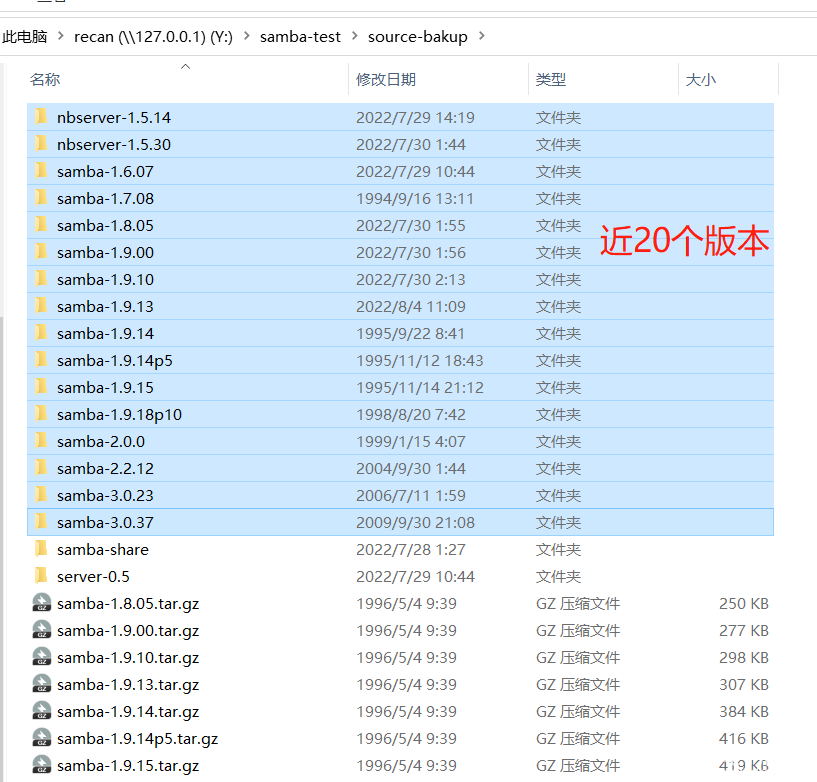Screen dimensions: 817x782
Task: Click the file name samba-1.8.05.tar.gz
Action: [x=128, y=604]
